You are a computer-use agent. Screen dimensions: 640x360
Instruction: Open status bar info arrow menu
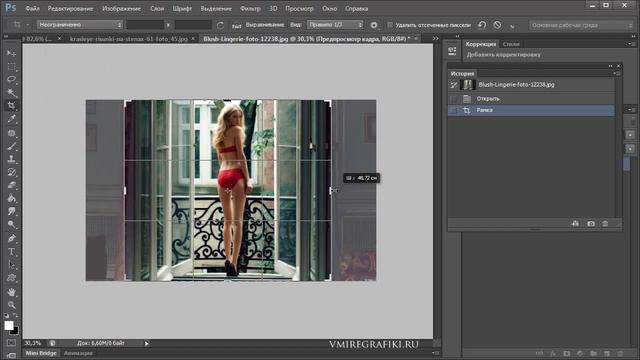(x=147, y=344)
